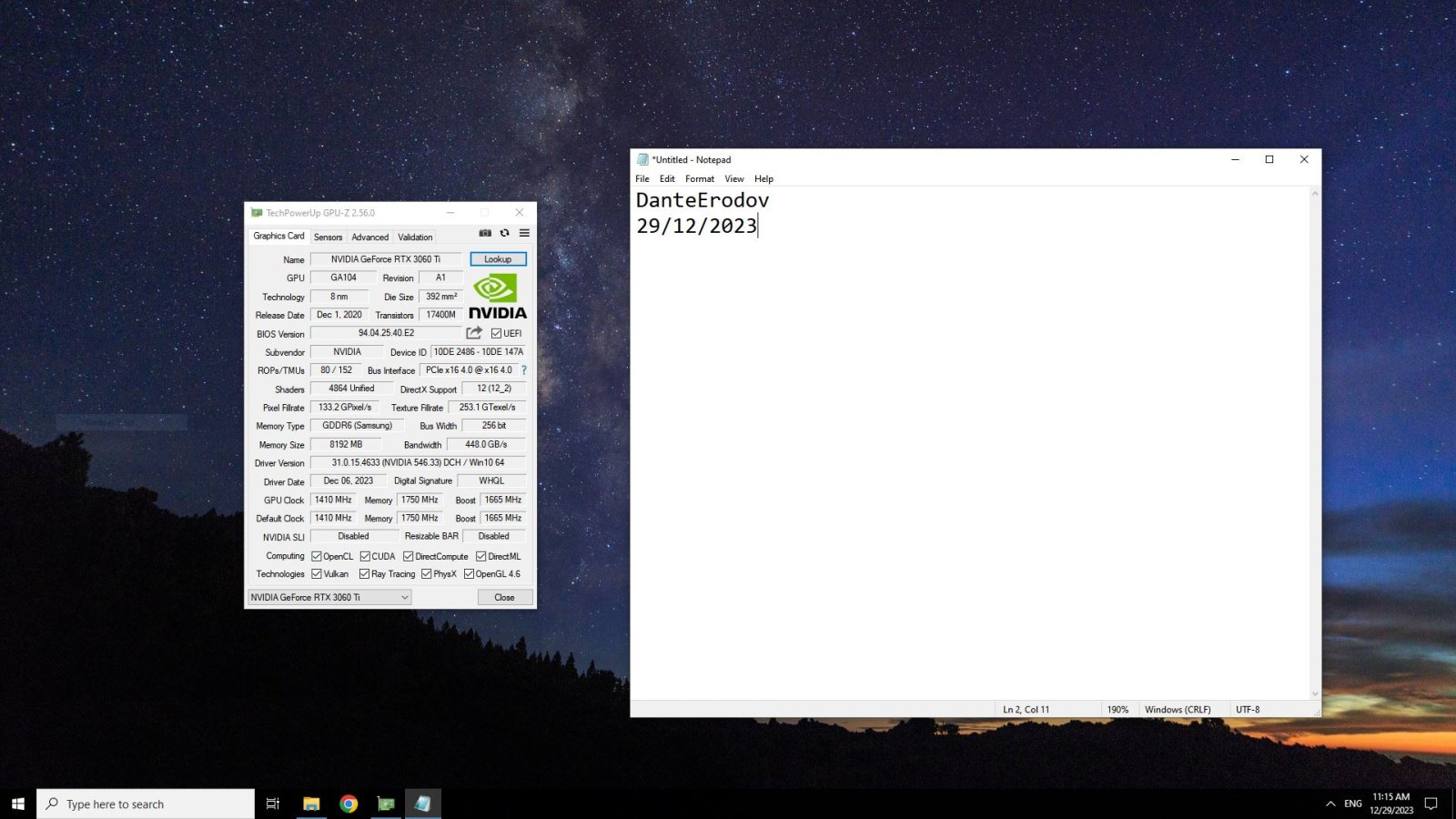1456x819 pixels.
Task: Click the Release Date Dec 1, 2020 value
Action: (x=339, y=315)
